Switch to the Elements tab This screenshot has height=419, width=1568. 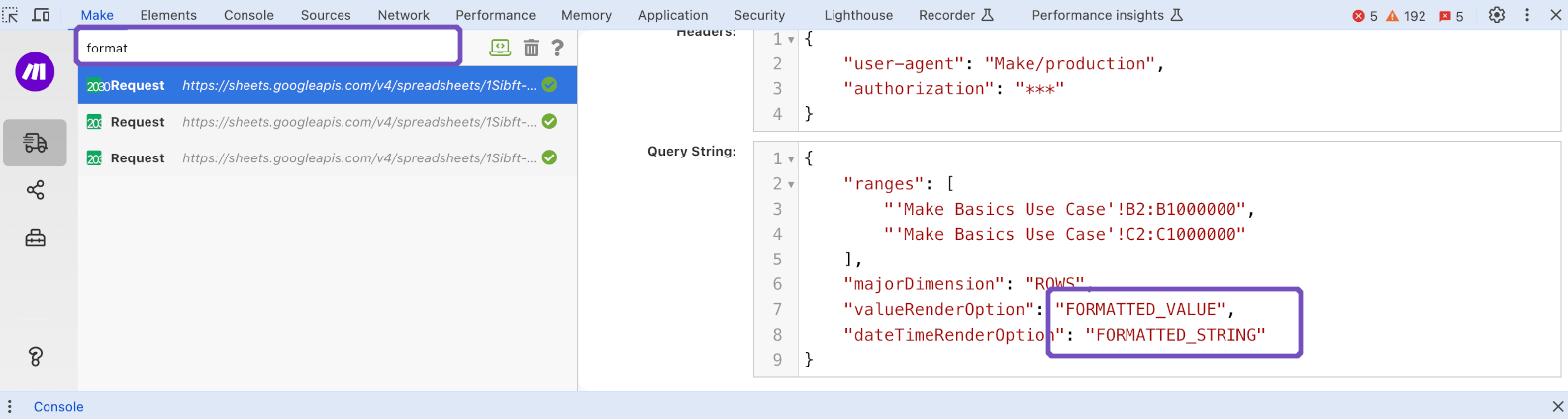point(168,15)
